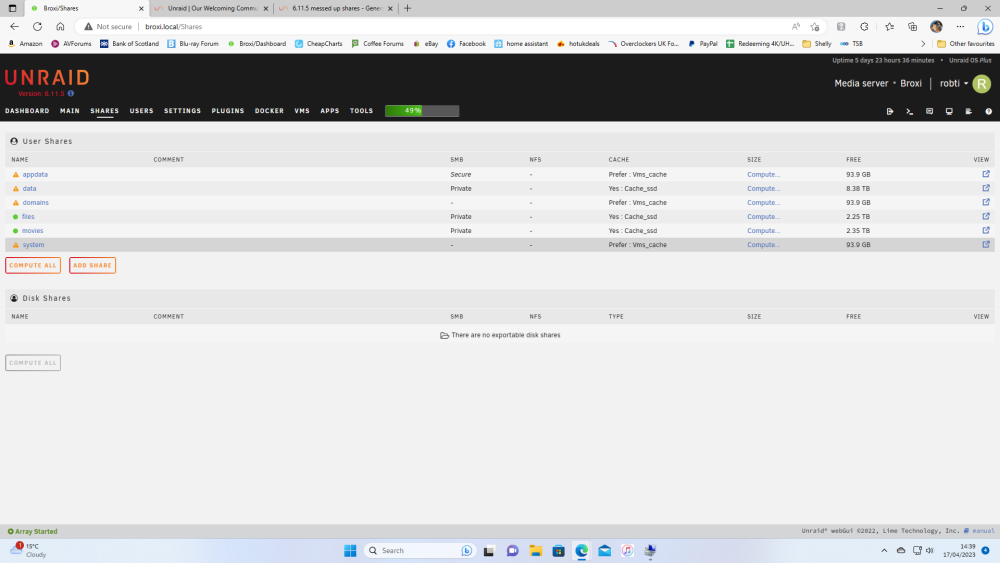Add this page to favourites star
This screenshot has width=1000, height=563.
point(814,27)
